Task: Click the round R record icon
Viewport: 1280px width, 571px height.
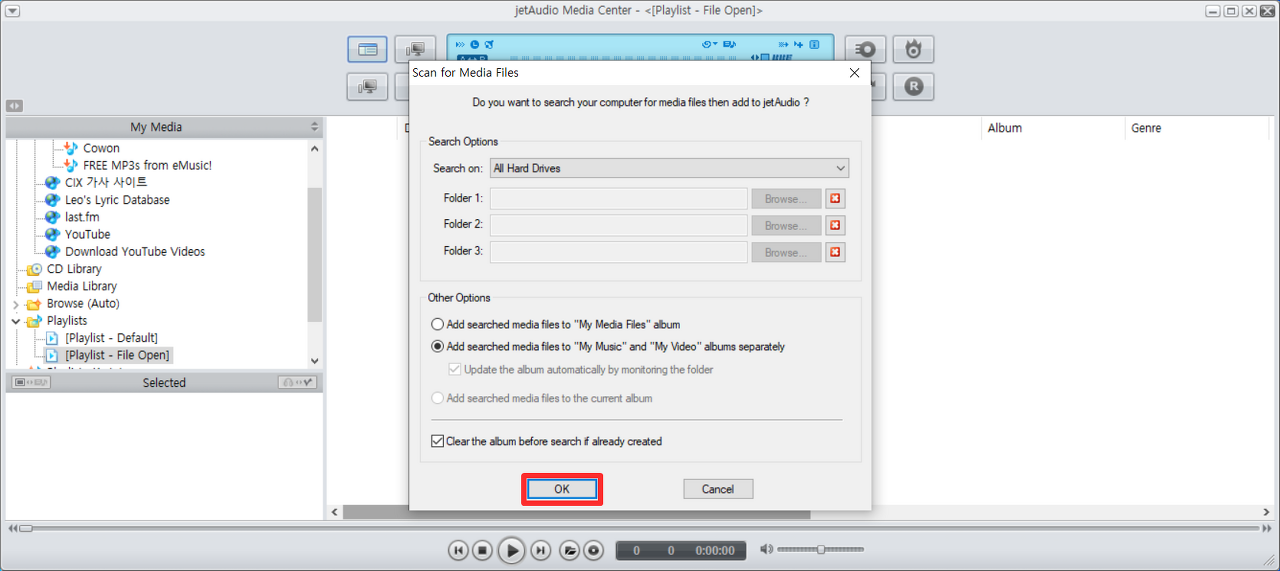Action: pyautogui.click(x=913, y=87)
